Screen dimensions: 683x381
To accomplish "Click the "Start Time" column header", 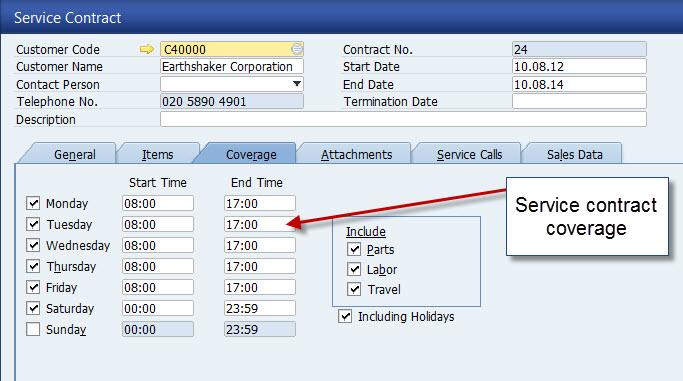I will (158, 182).
